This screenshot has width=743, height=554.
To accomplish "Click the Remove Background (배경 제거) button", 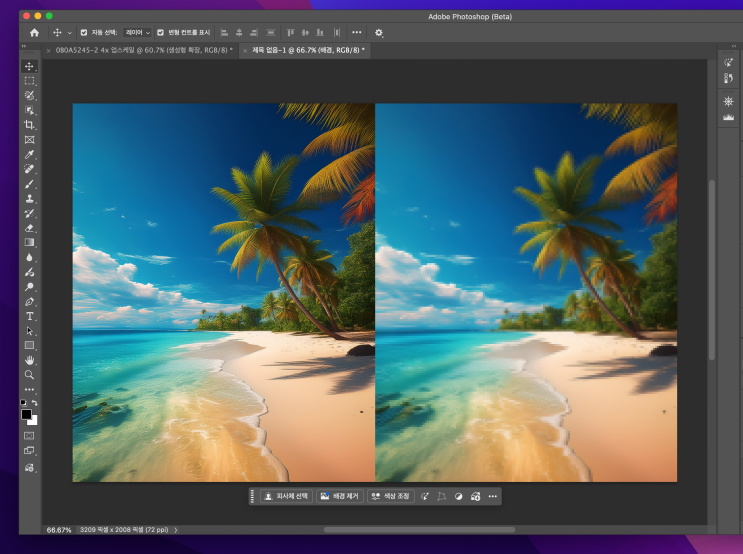I will pyautogui.click(x=340, y=496).
